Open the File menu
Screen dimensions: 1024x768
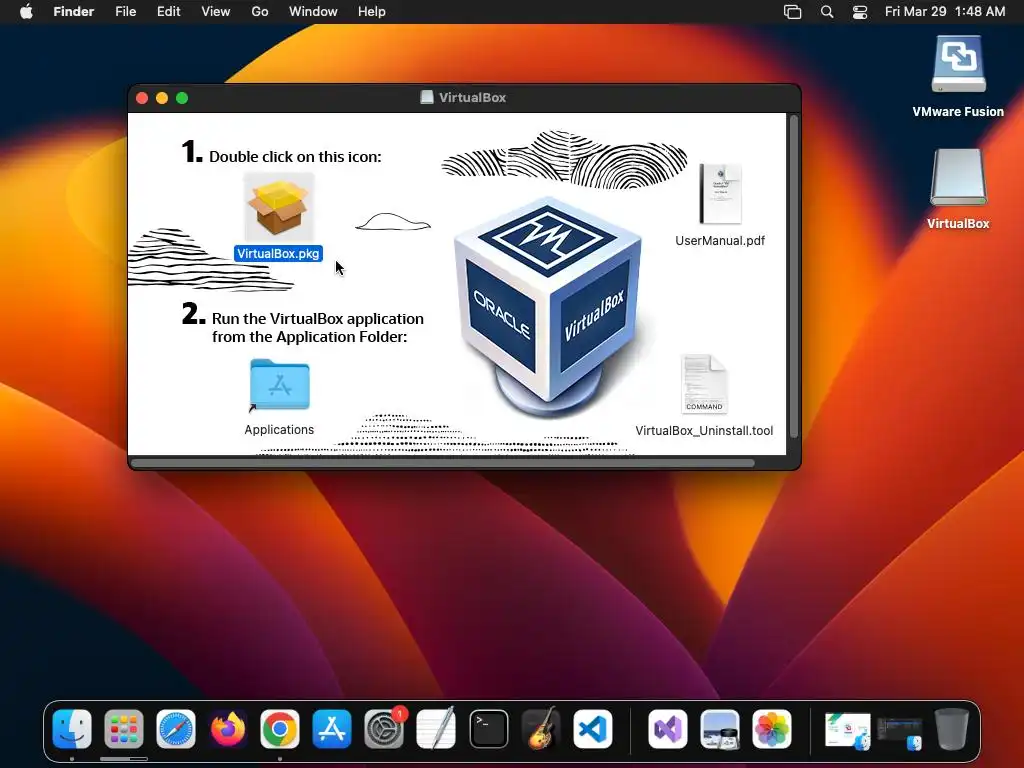tap(125, 12)
